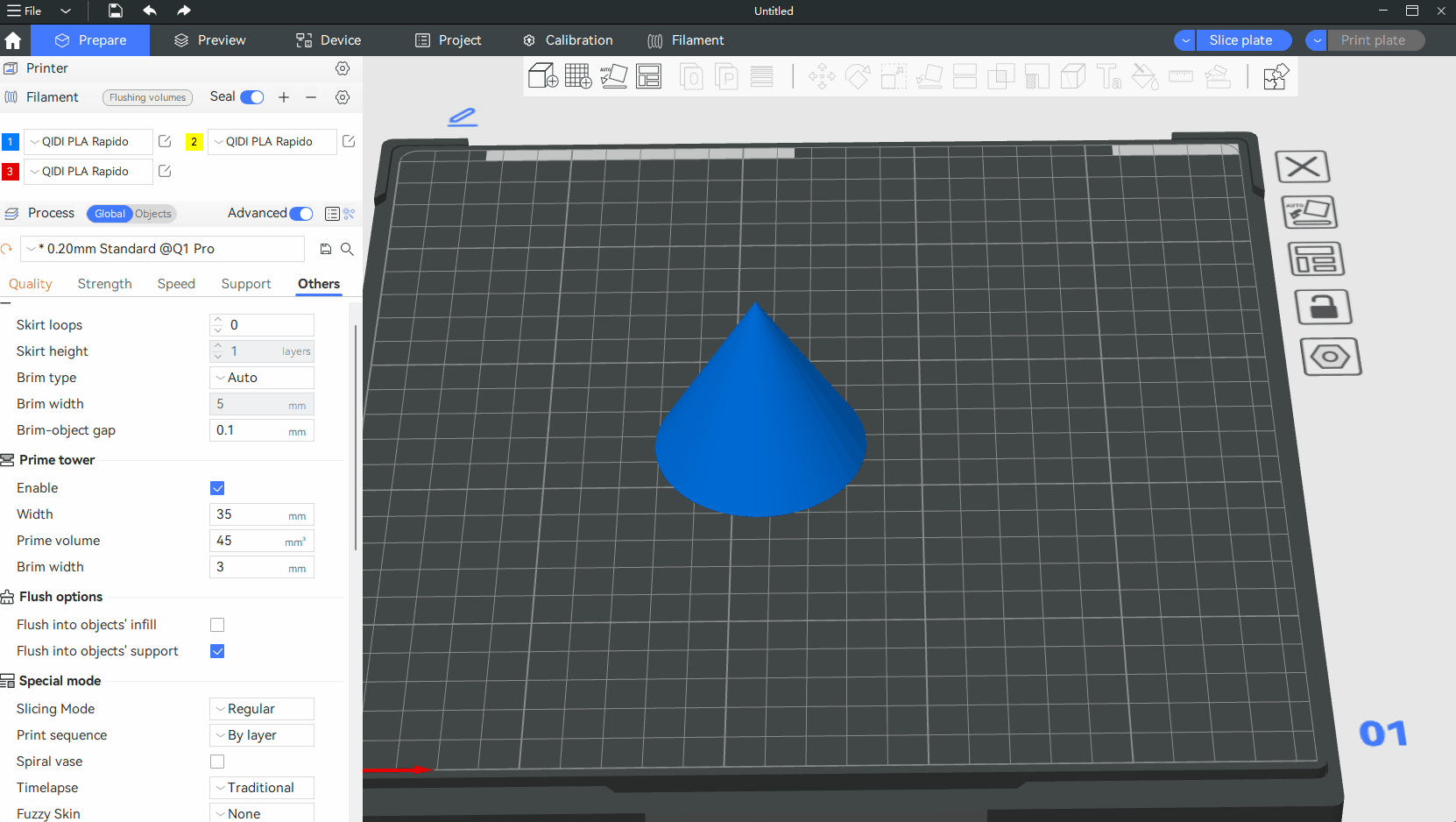The width and height of the screenshot is (1456, 822).
Task: Click the Add plate grid icon
Action: point(578,76)
